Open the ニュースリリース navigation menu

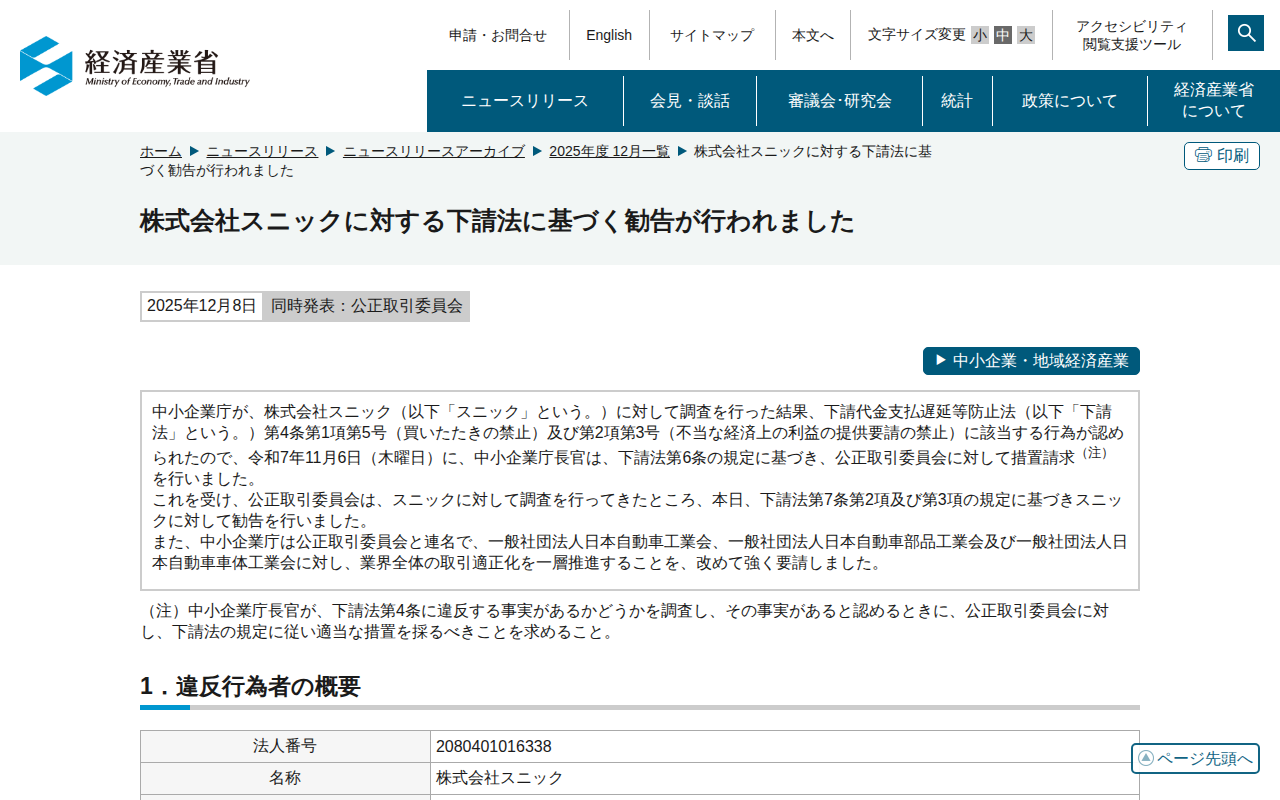coord(525,101)
